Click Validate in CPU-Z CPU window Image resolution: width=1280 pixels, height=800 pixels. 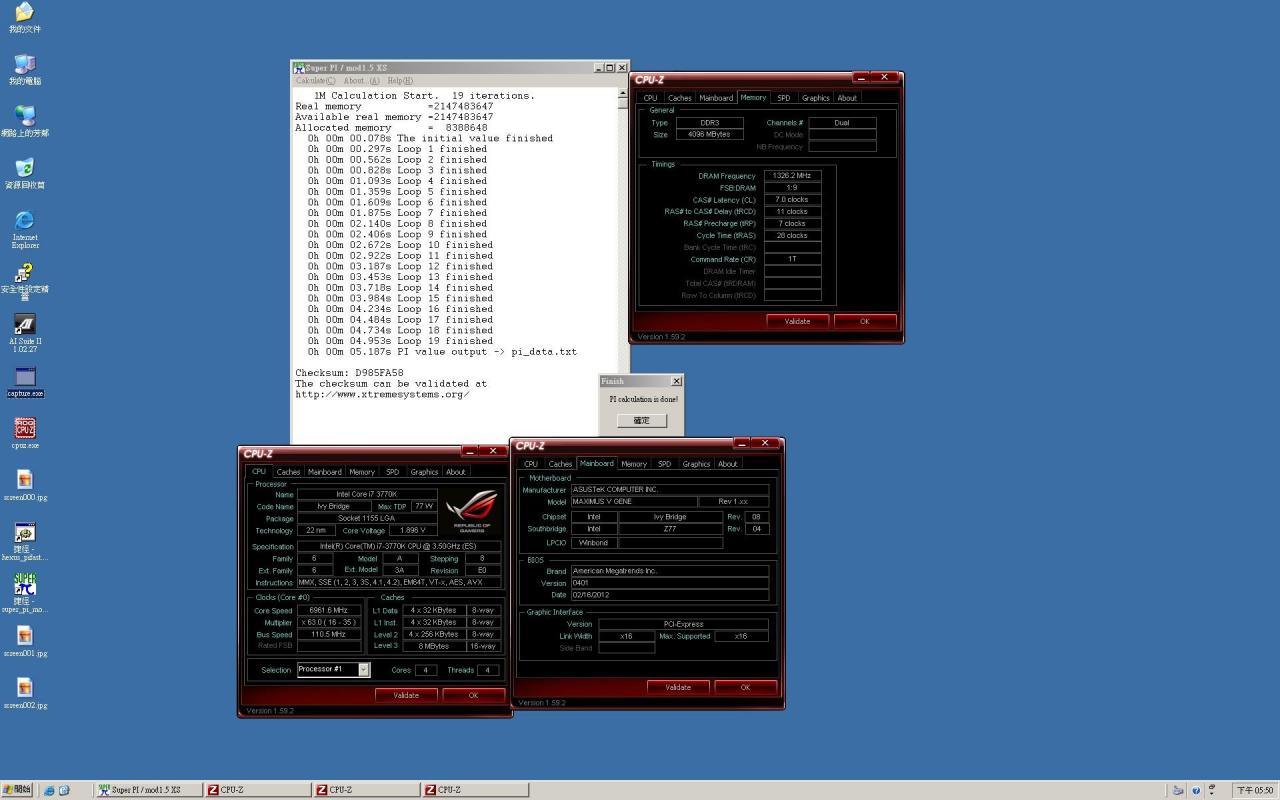tap(406, 695)
